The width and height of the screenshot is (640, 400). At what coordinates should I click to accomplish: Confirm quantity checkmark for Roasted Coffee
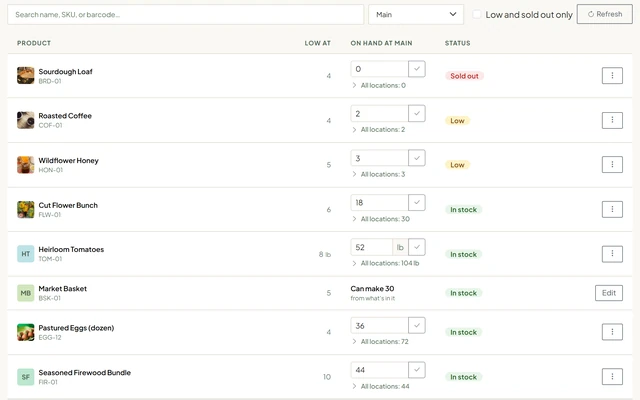point(417,113)
